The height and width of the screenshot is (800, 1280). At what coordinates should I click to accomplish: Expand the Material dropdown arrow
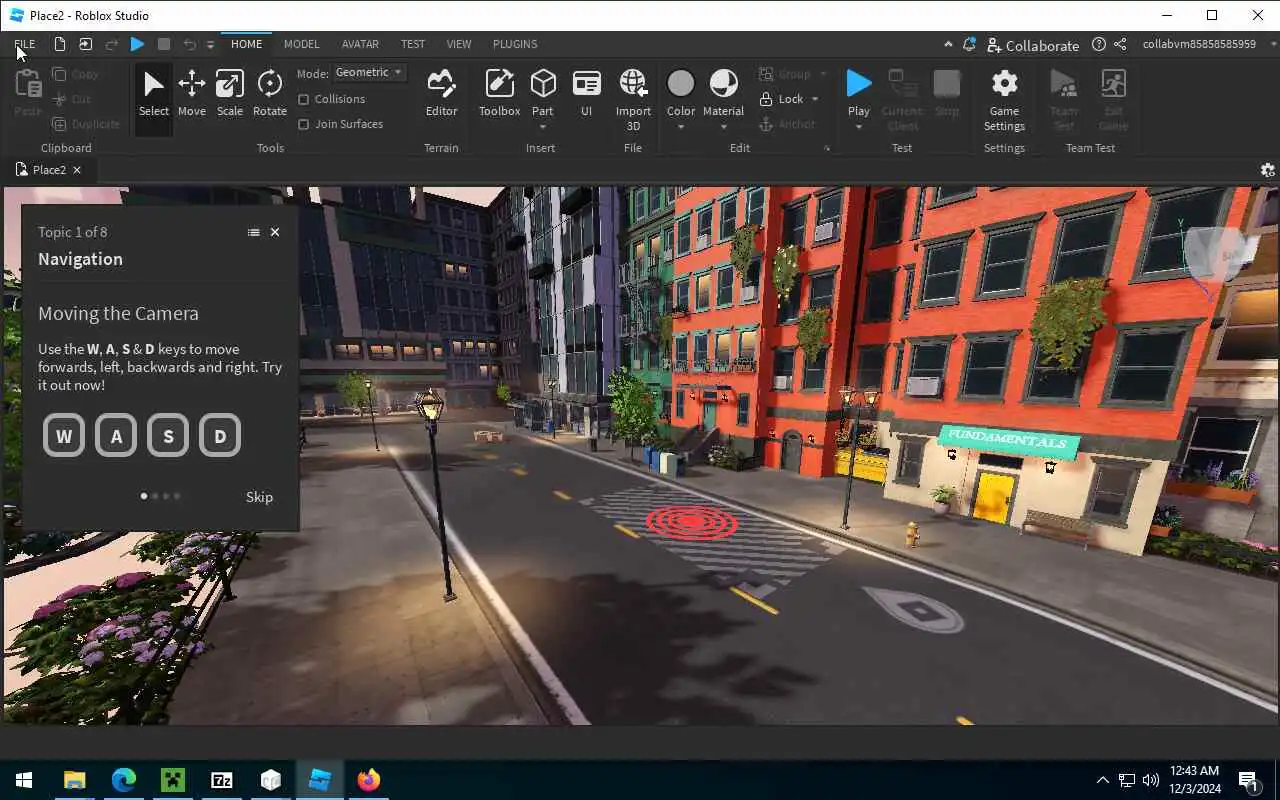tap(723, 127)
